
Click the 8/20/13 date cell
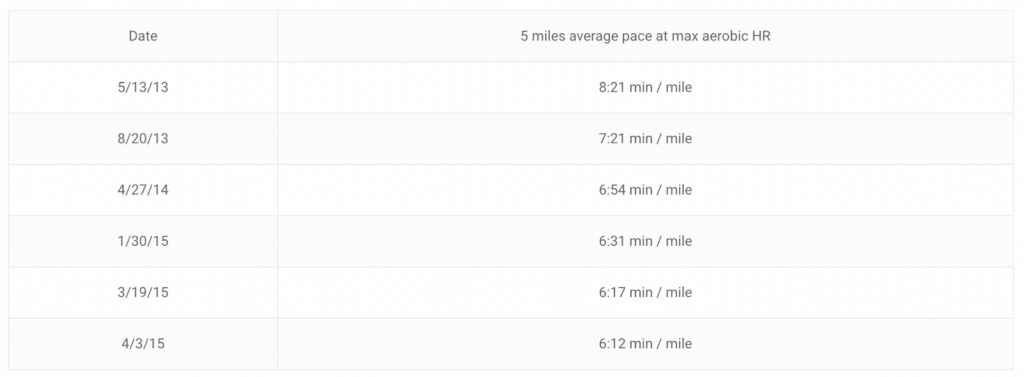tap(143, 139)
